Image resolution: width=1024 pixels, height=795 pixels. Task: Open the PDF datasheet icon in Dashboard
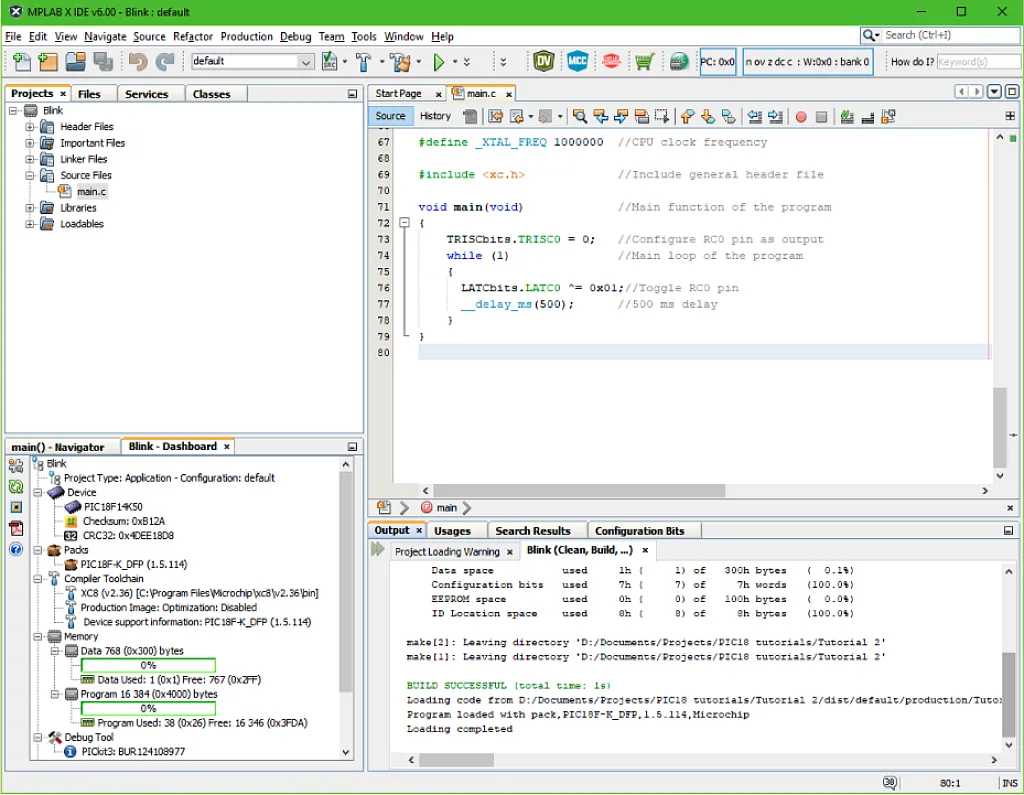[x=16, y=528]
